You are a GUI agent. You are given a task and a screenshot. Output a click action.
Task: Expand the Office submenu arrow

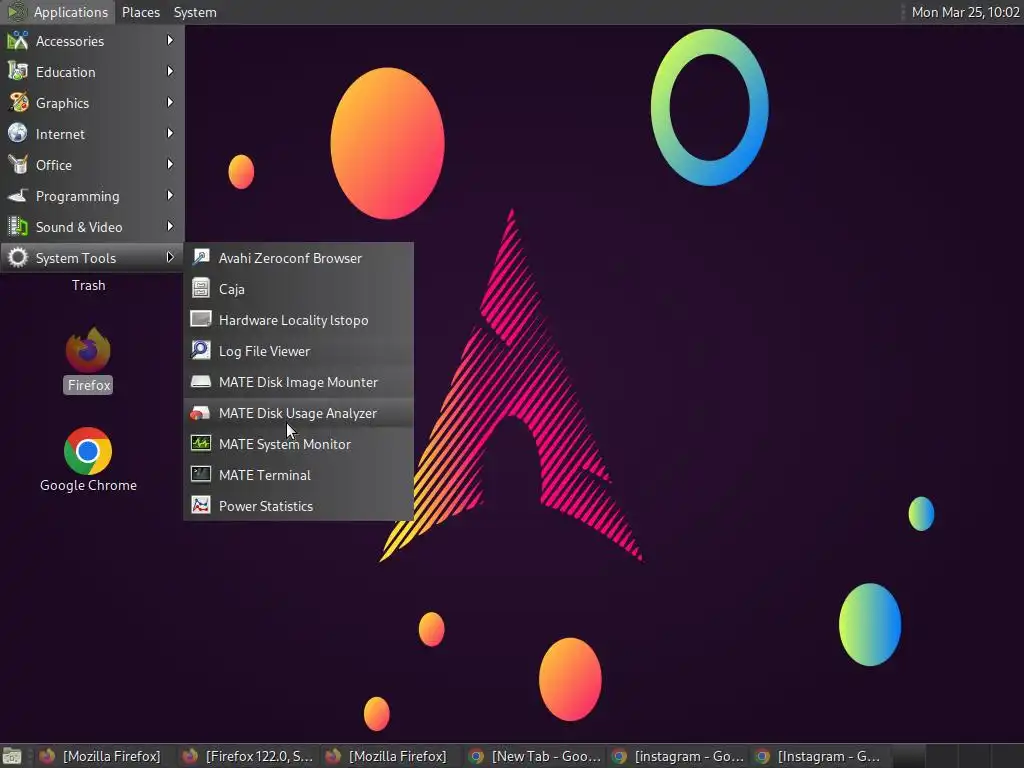click(x=170, y=165)
